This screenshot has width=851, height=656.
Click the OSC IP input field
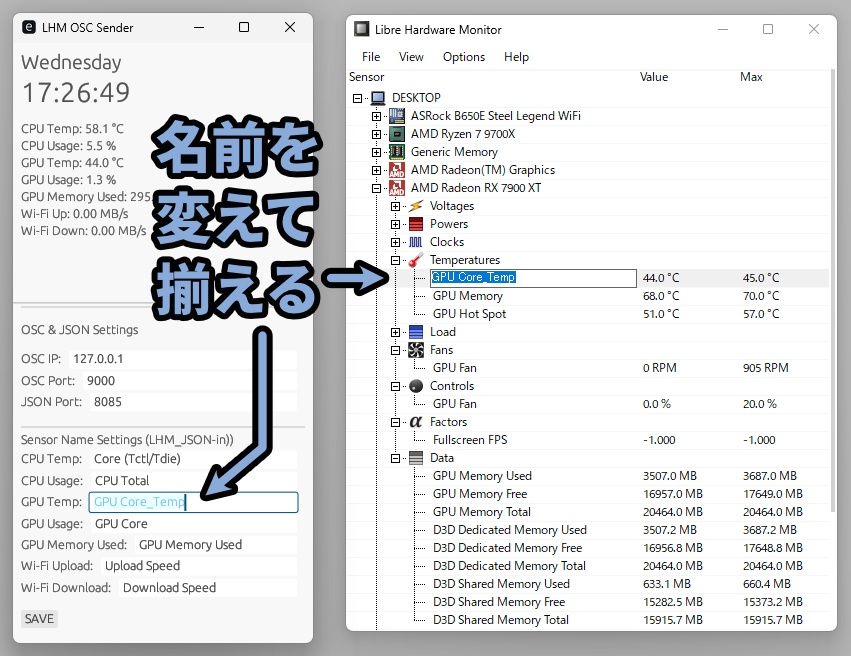point(183,359)
